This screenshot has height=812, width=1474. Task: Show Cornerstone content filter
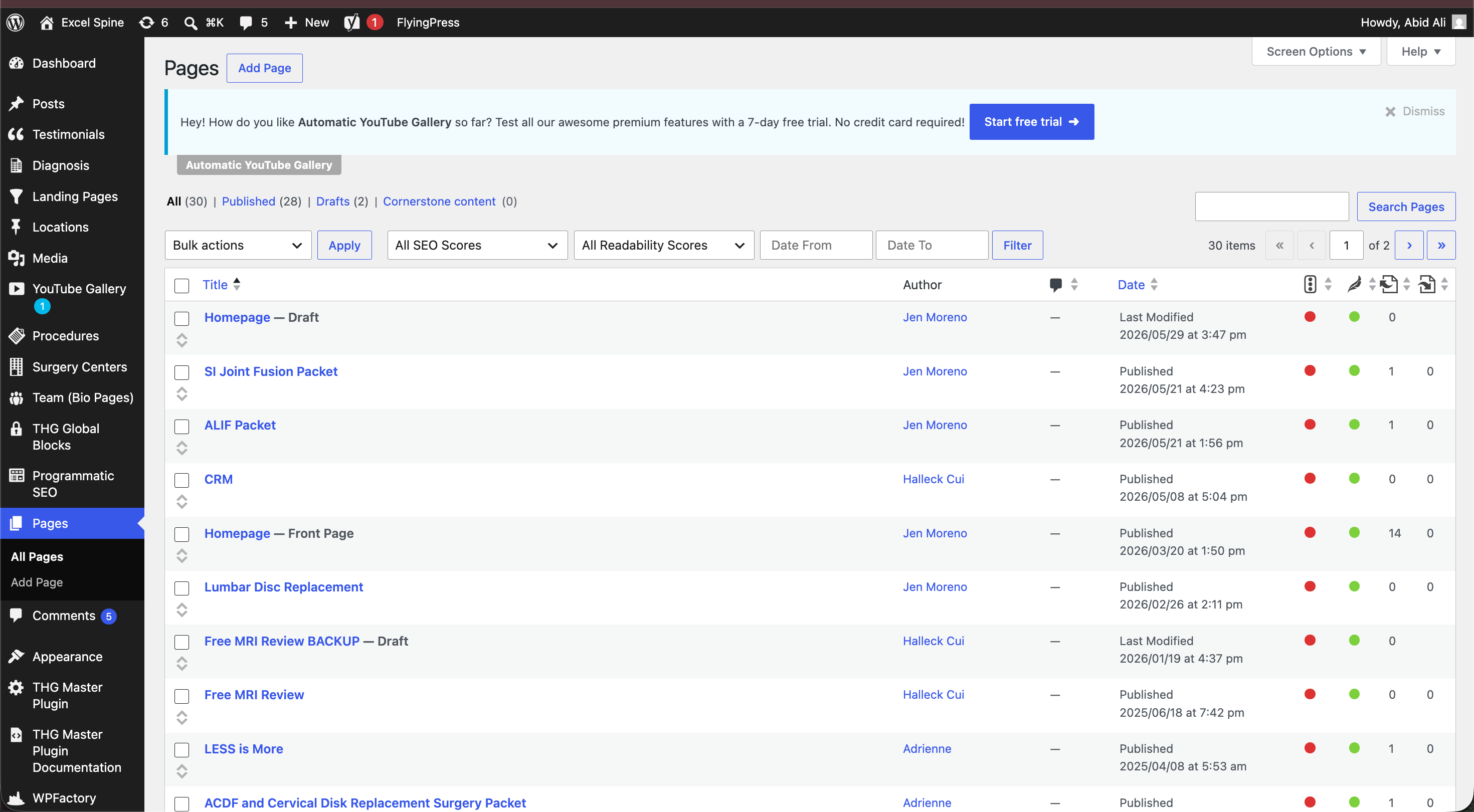pos(439,201)
